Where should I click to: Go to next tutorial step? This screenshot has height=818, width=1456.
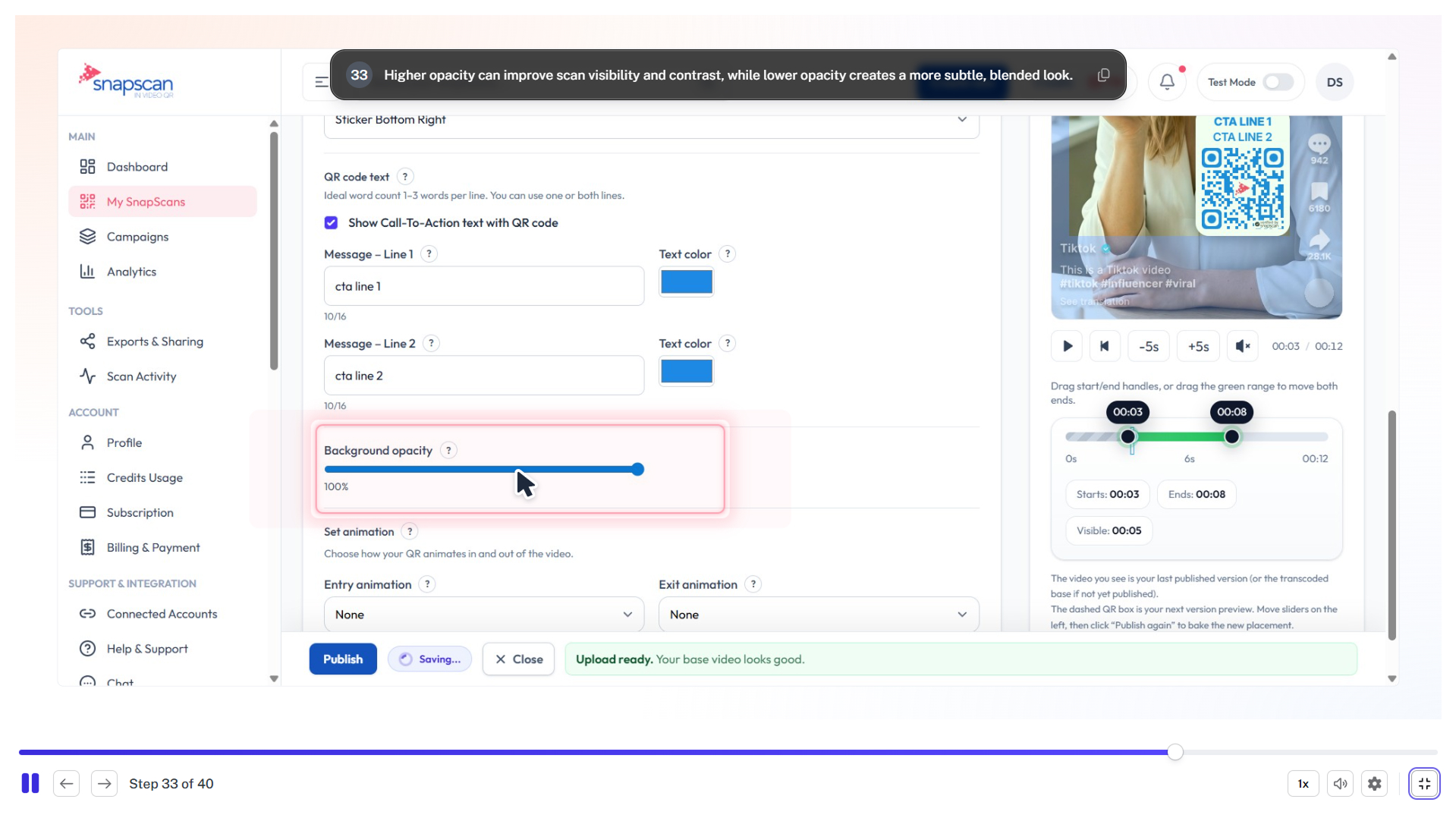(x=104, y=784)
